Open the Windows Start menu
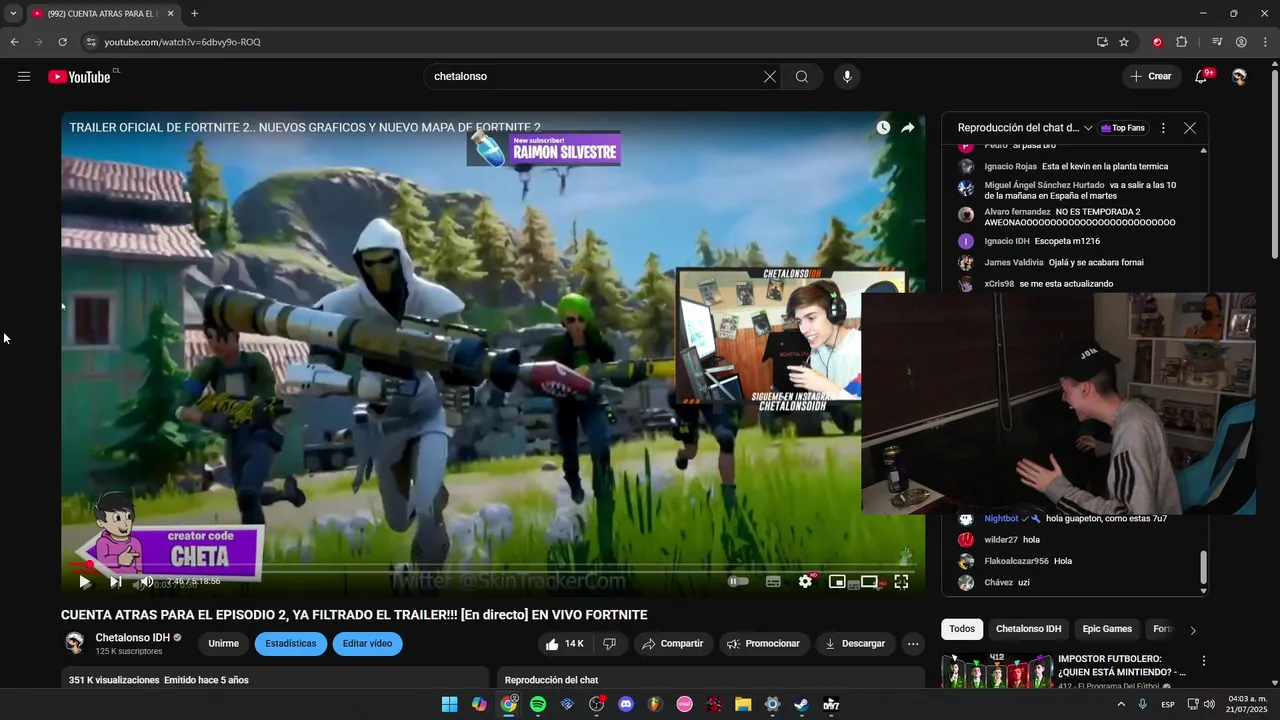 point(450,705)
